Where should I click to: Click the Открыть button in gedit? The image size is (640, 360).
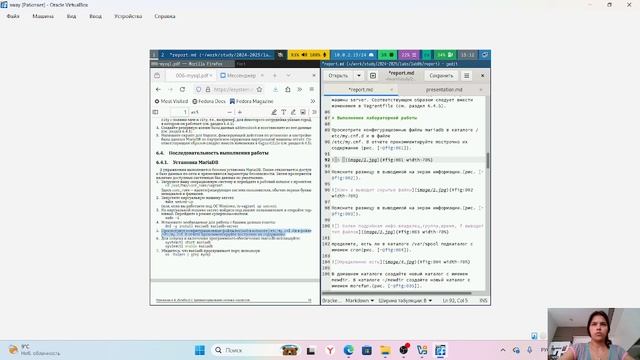click(x=338, y=76)
